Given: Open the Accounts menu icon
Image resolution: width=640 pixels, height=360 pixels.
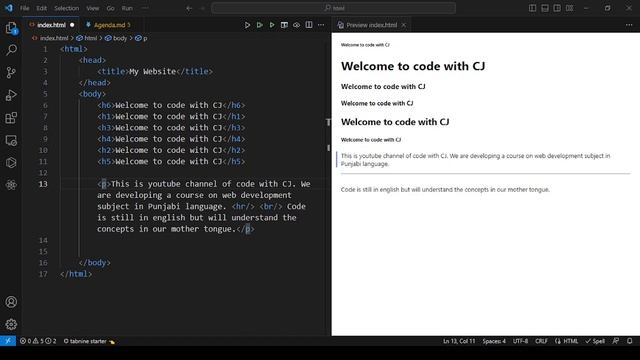Looking at the screenshot, I should [11, 302].
